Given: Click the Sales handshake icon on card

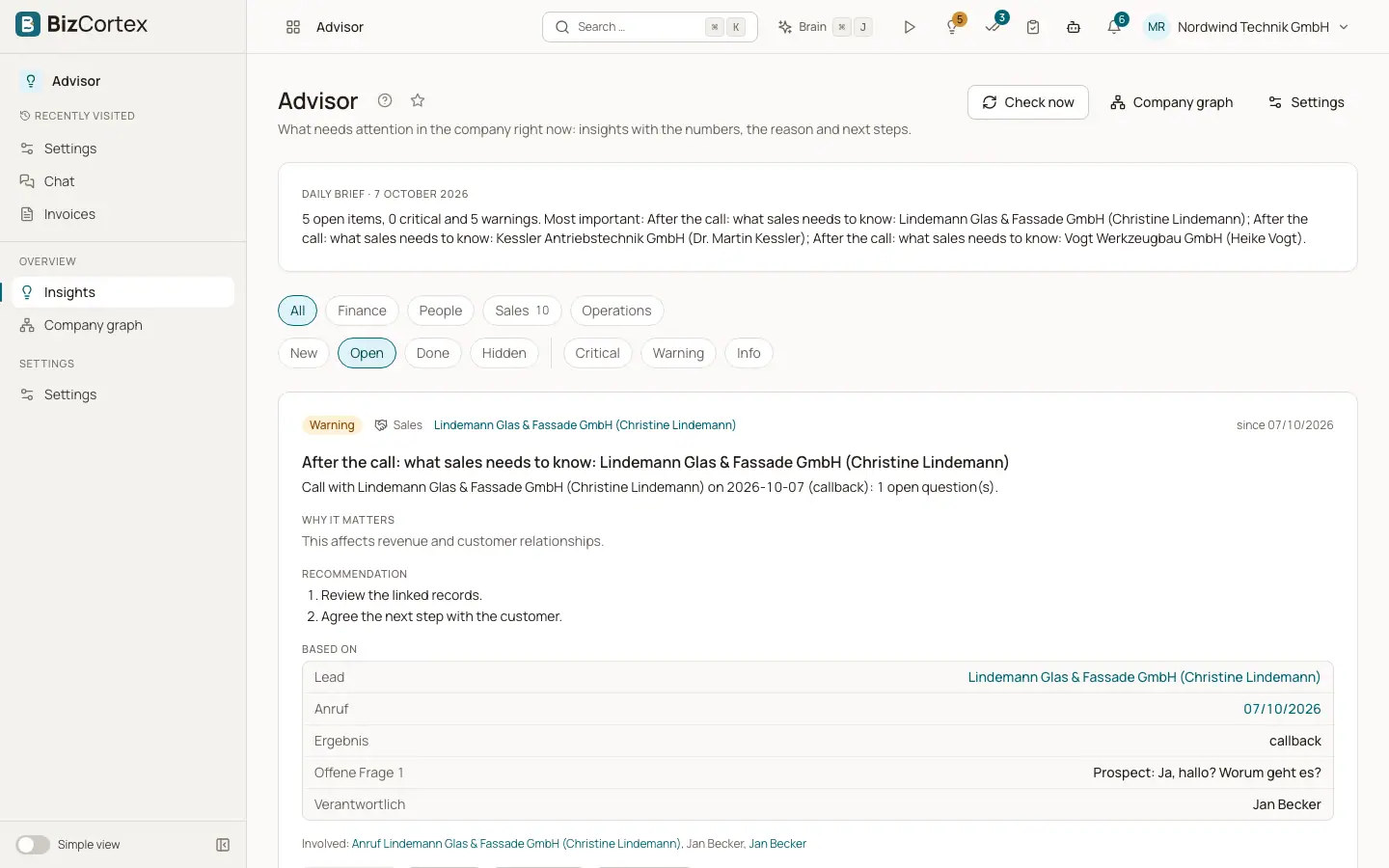Looking at the screenshot, I should click(381, 425).
